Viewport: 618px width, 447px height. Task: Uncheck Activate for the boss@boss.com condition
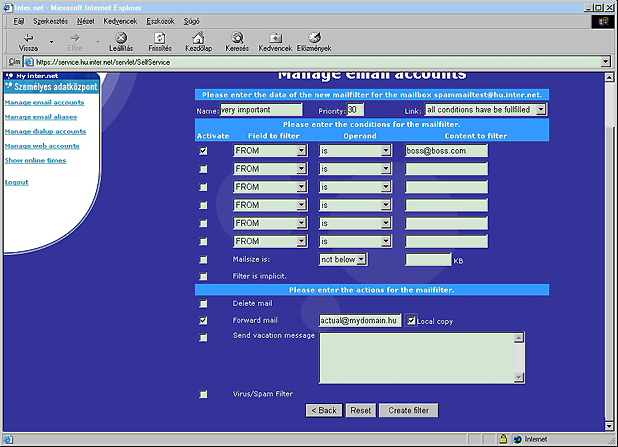click(x=203, y=151)
